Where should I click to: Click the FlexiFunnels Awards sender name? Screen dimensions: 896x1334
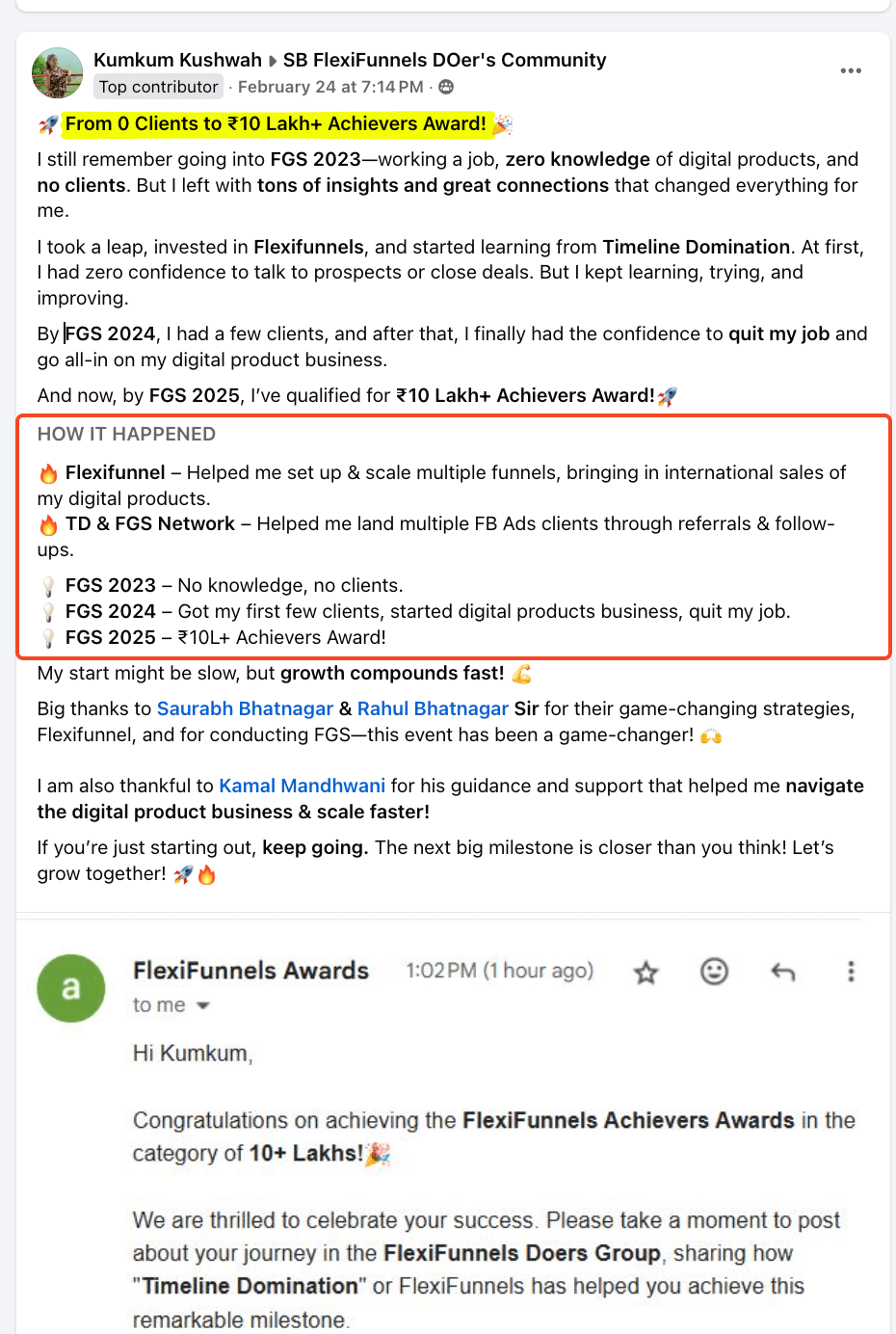click(x=250, y=971)
